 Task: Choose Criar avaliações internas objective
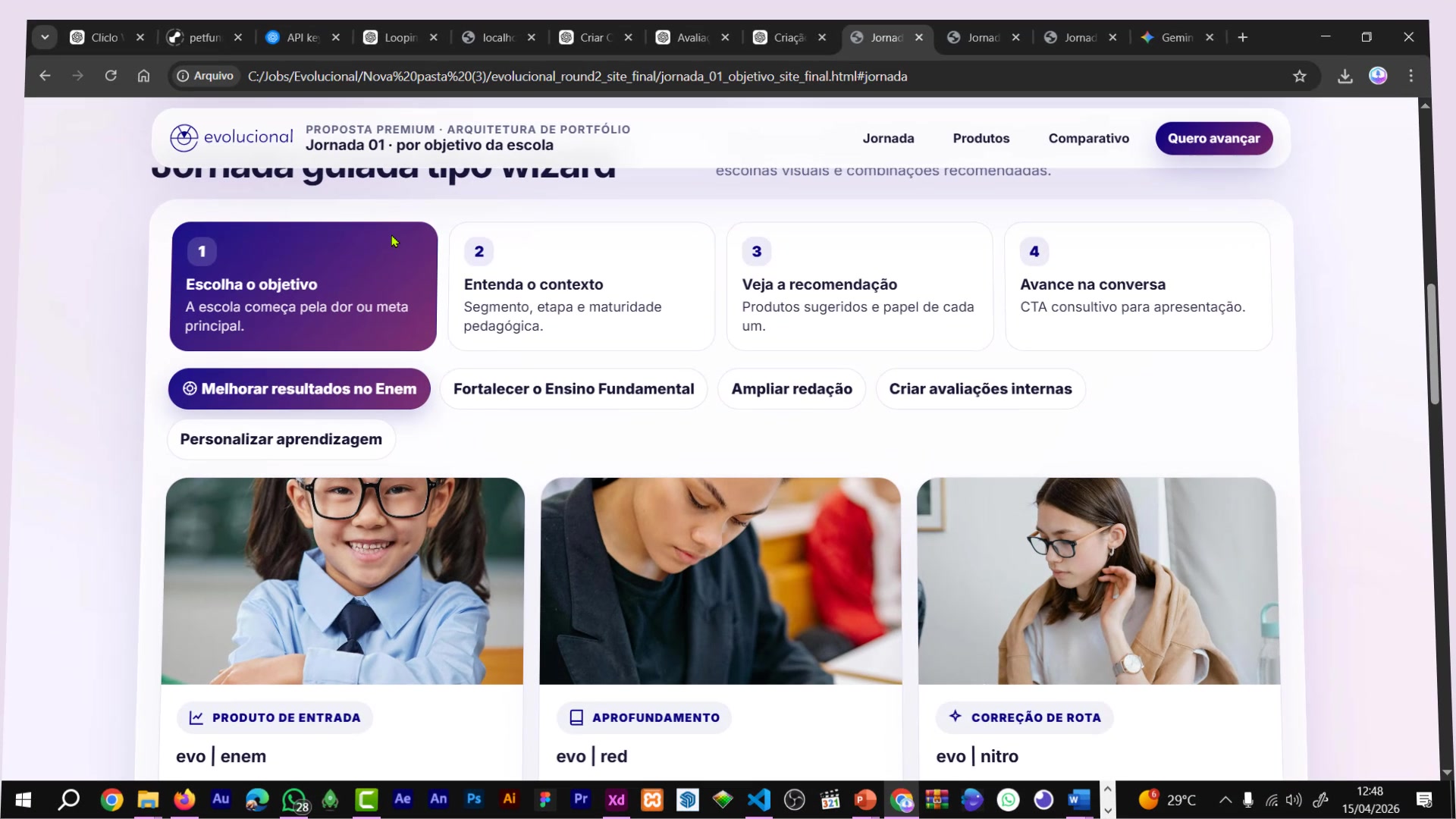coord(981,389)
